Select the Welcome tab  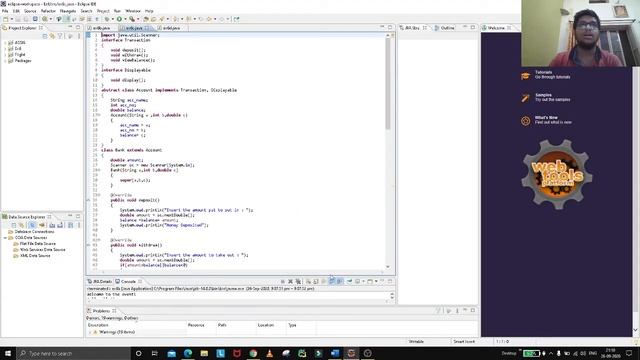click(496, 28)
